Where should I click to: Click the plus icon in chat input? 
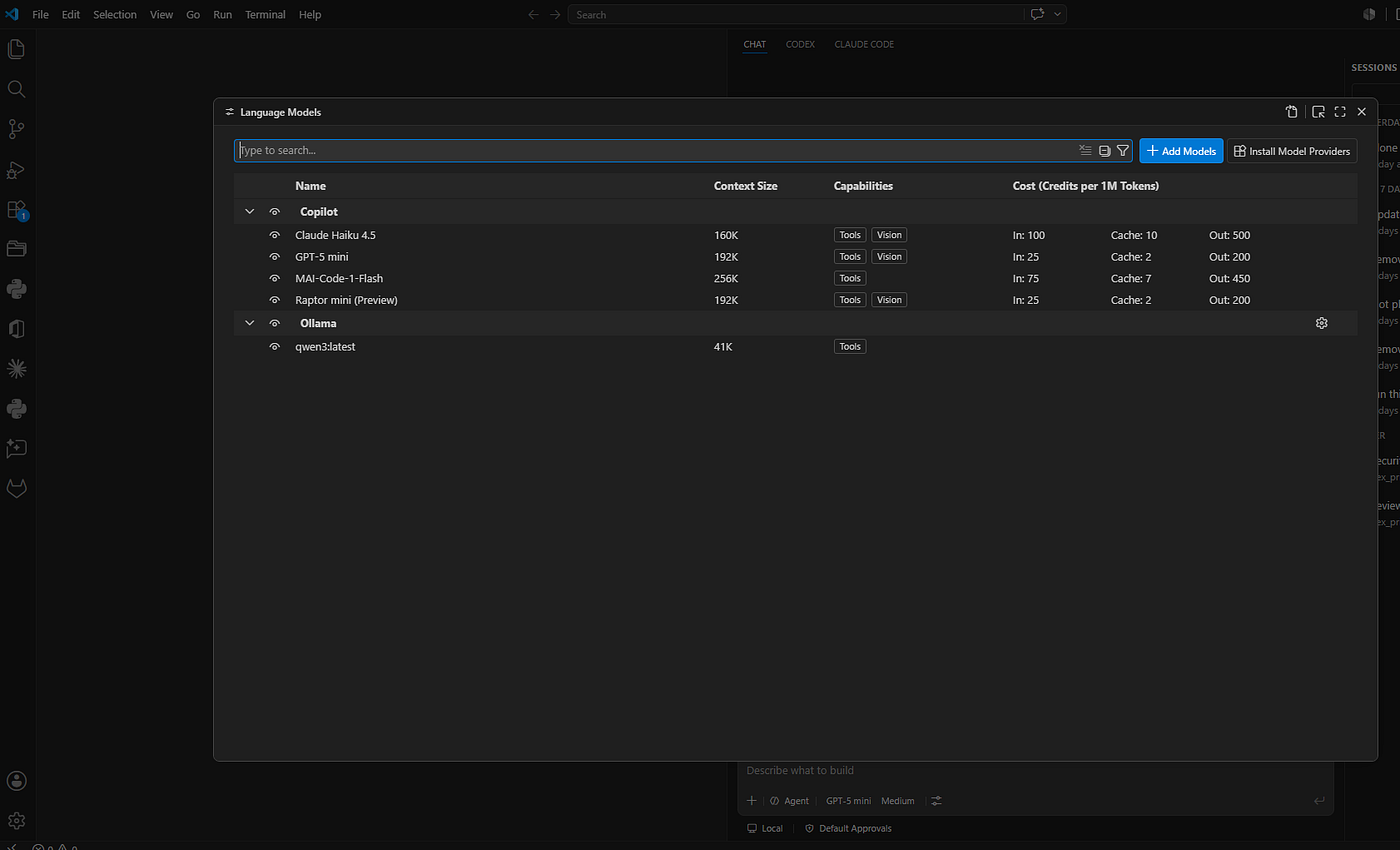(x=752, y=801)
